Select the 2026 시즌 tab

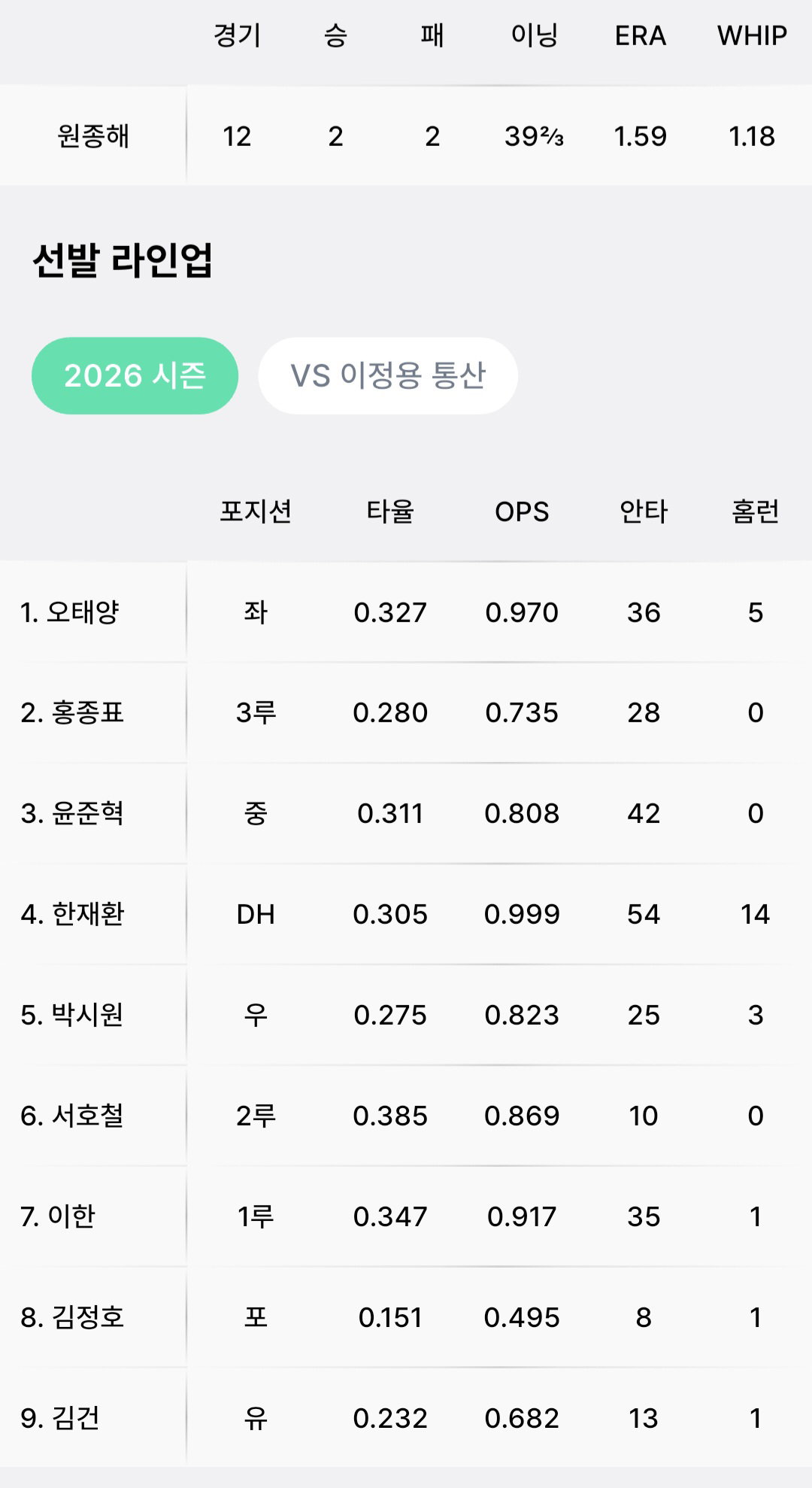(135, 375)
